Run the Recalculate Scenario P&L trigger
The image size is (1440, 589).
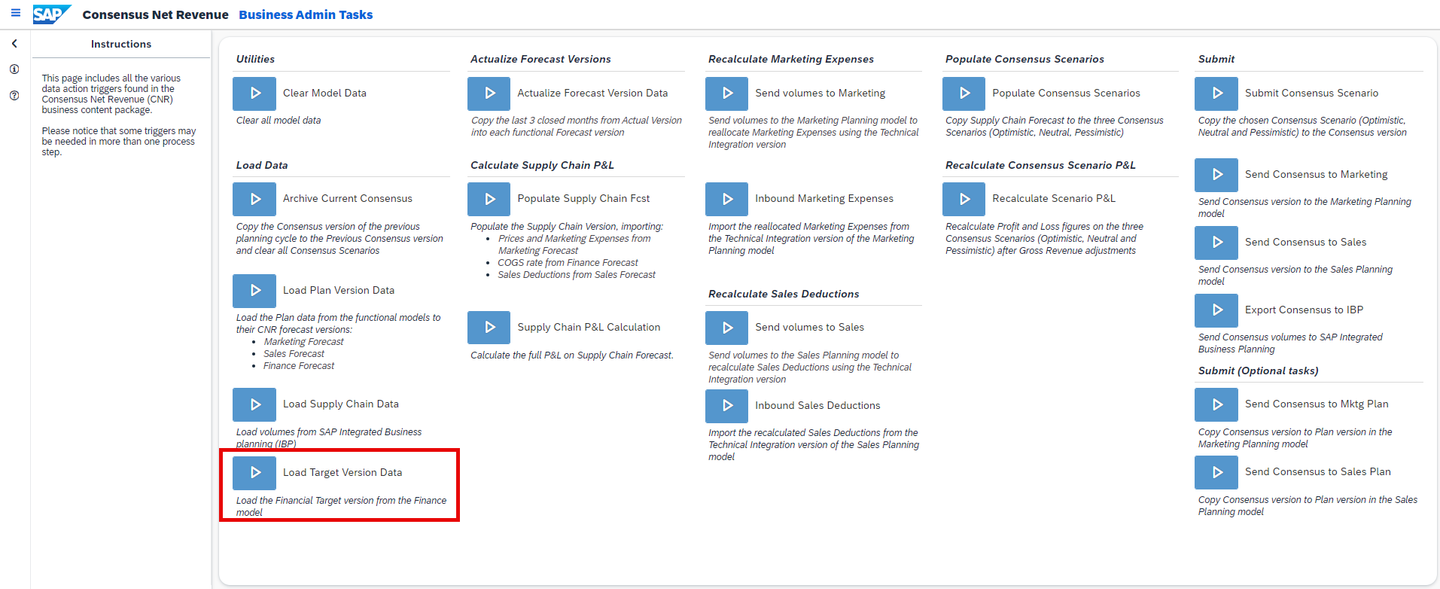(x=964, y=199)
